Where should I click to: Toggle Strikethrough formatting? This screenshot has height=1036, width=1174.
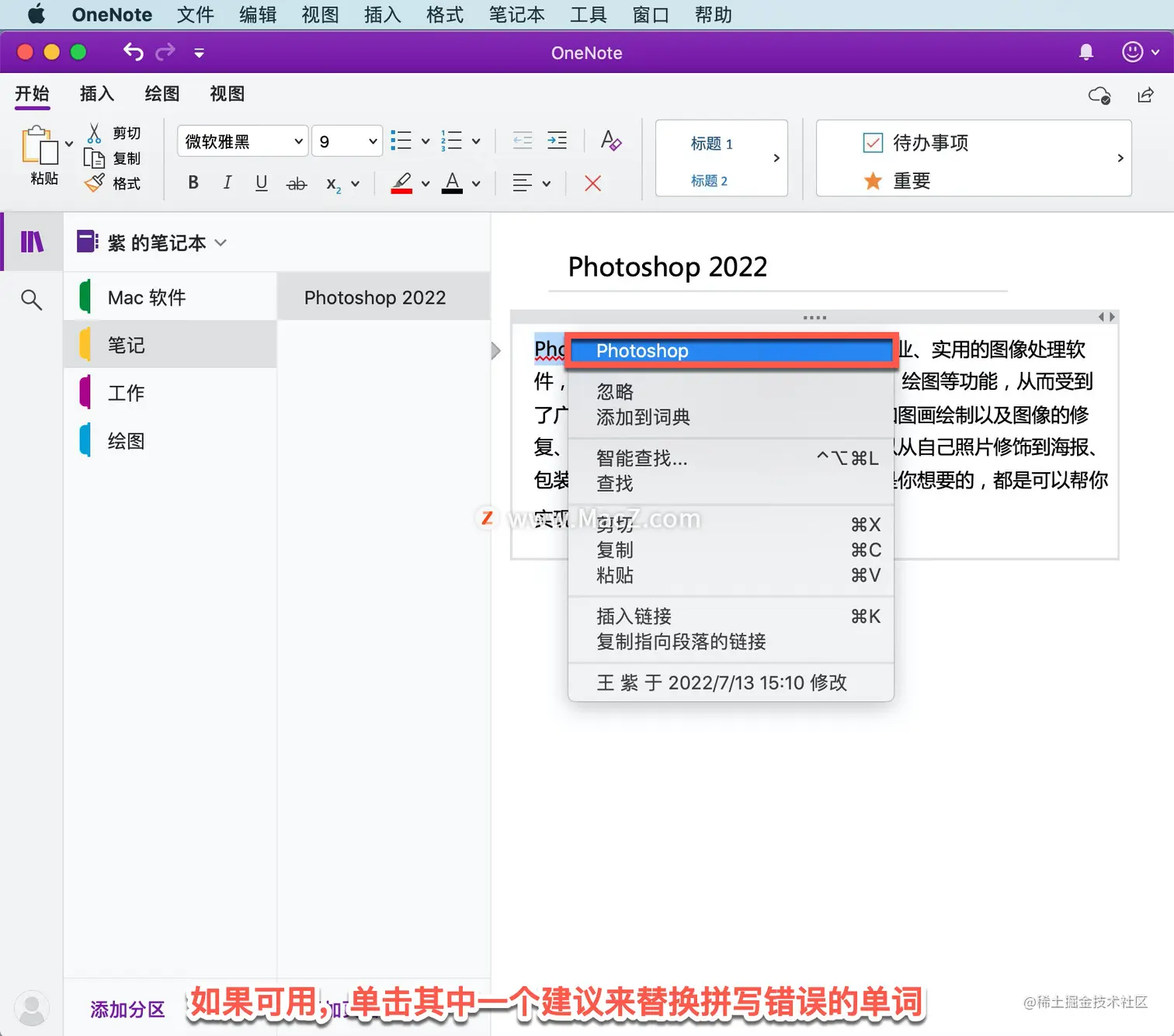tap(297, 183)
